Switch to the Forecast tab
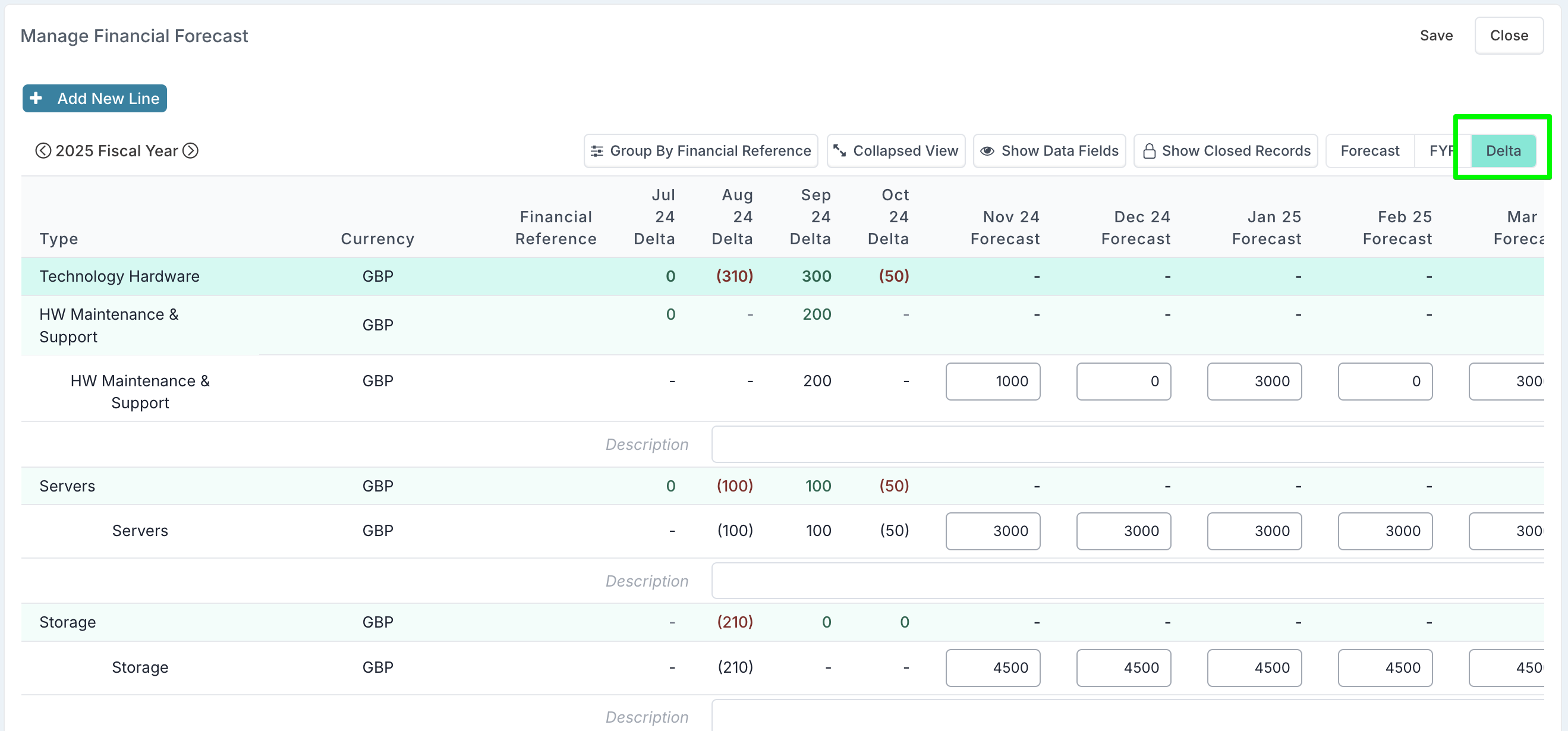This screenshot has height=731, width=1568. [x=1369, y=151]
